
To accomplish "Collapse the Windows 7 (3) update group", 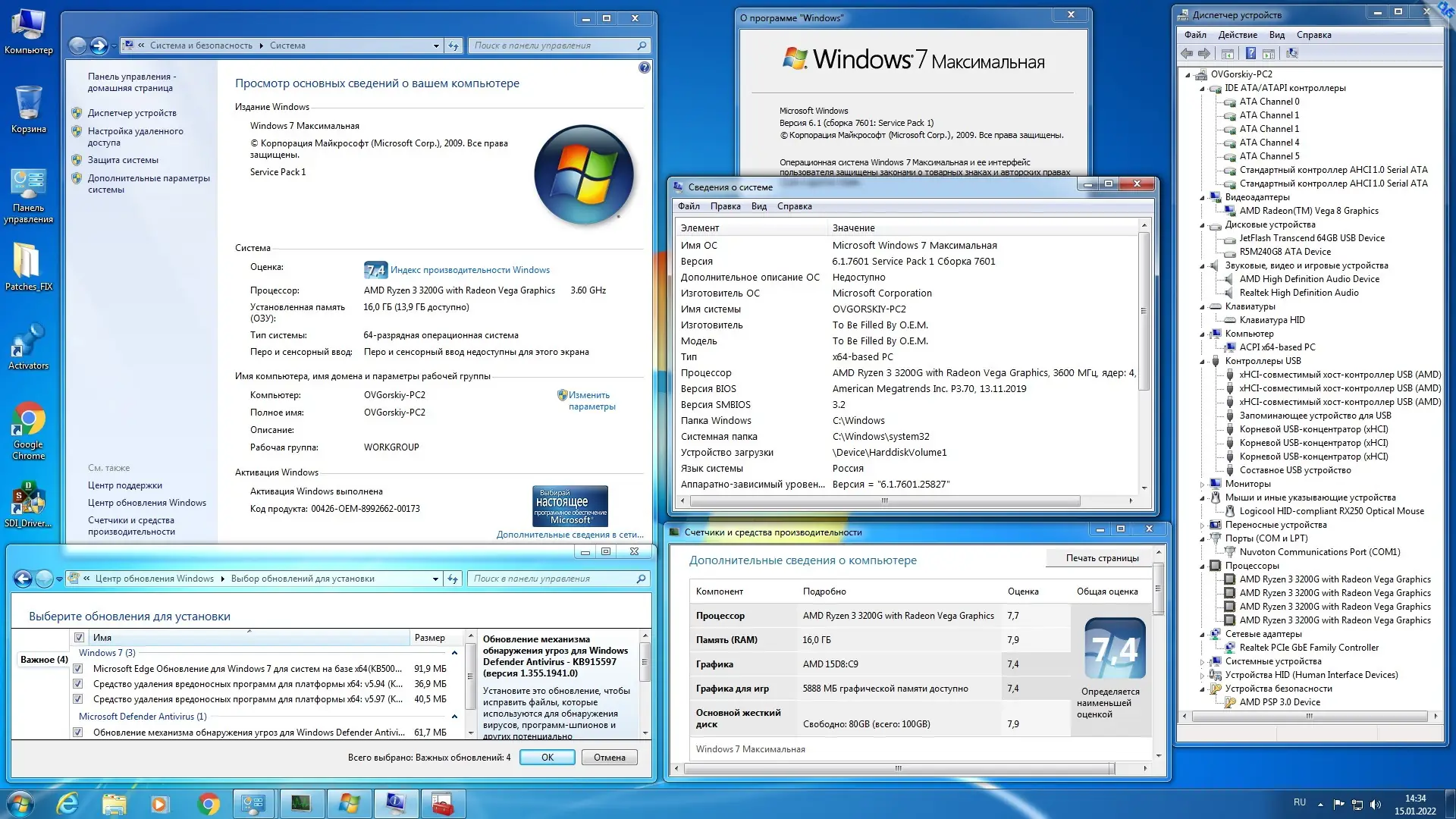I will 454,653.
